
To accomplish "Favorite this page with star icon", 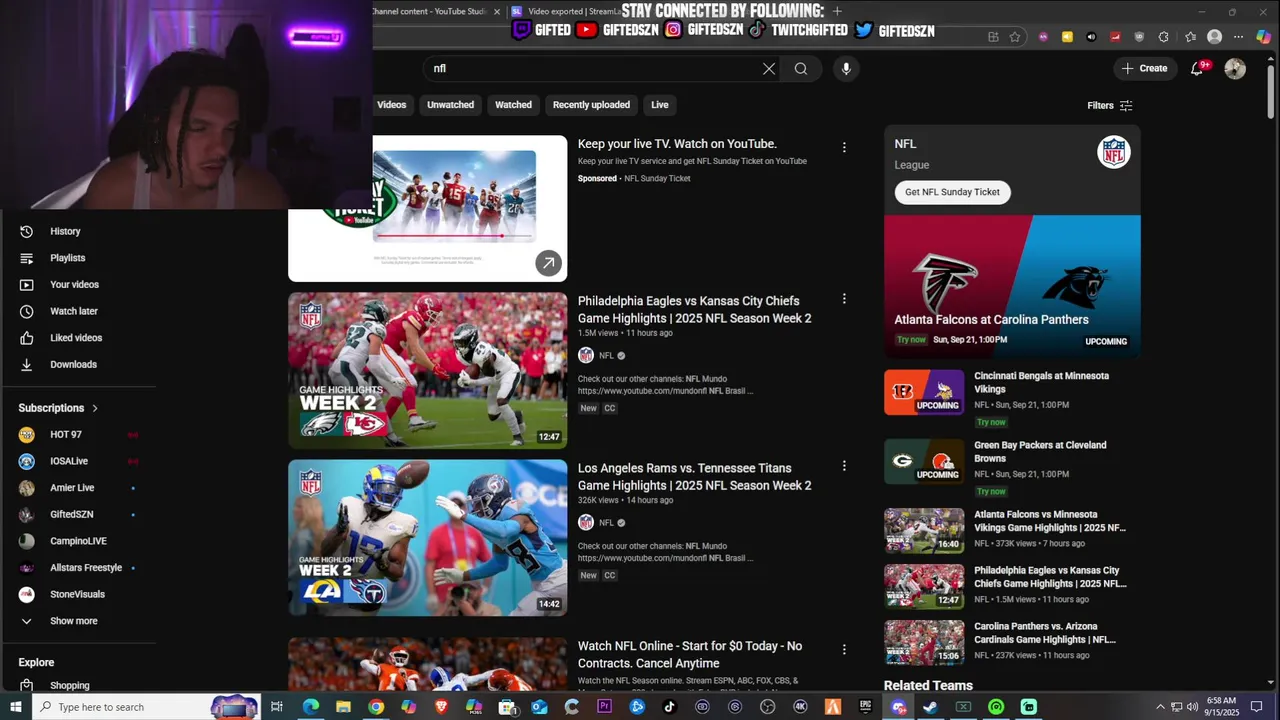I will (x=1015, y=37).
